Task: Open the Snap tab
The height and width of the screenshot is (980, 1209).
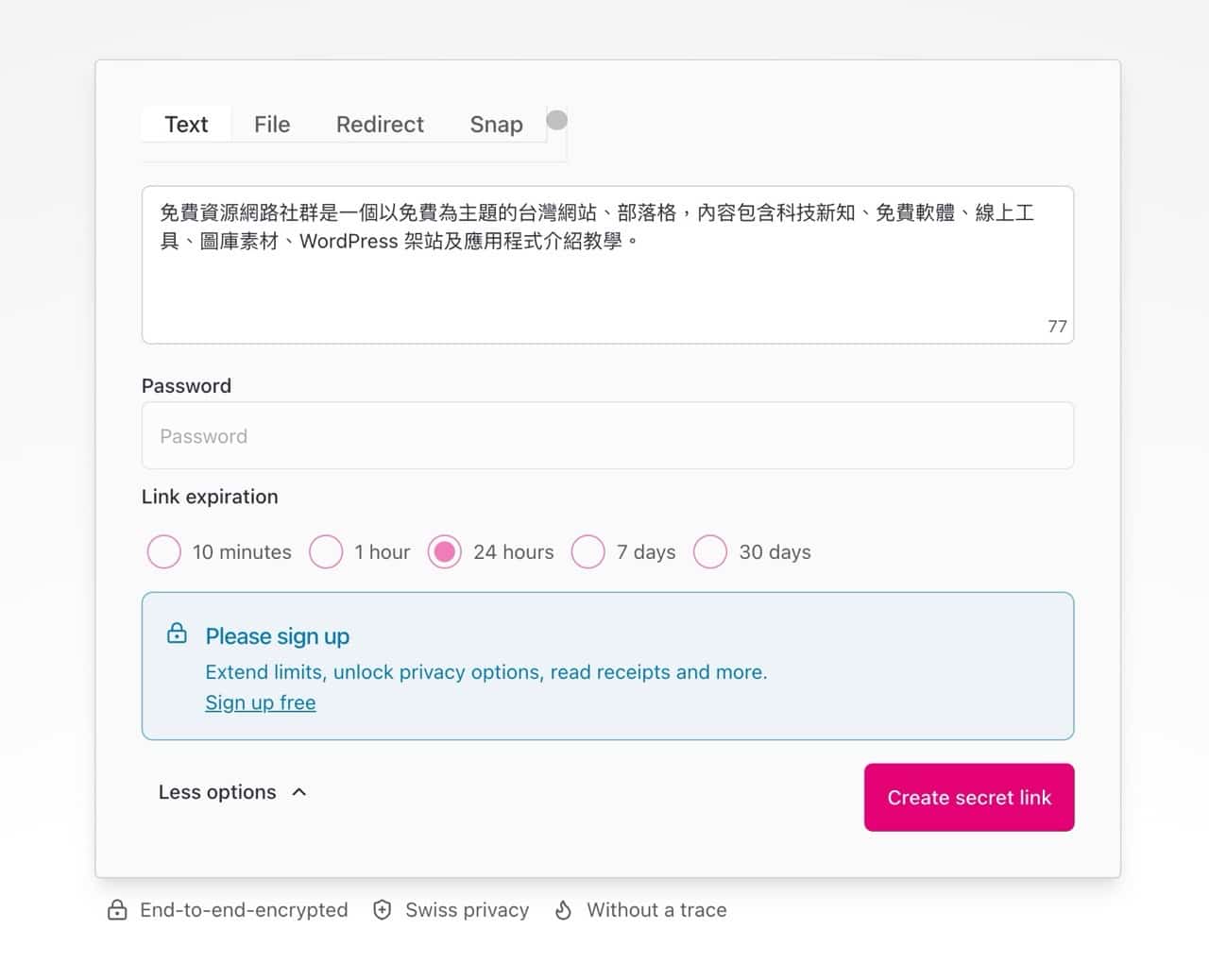Action: [x=496, y=125]
